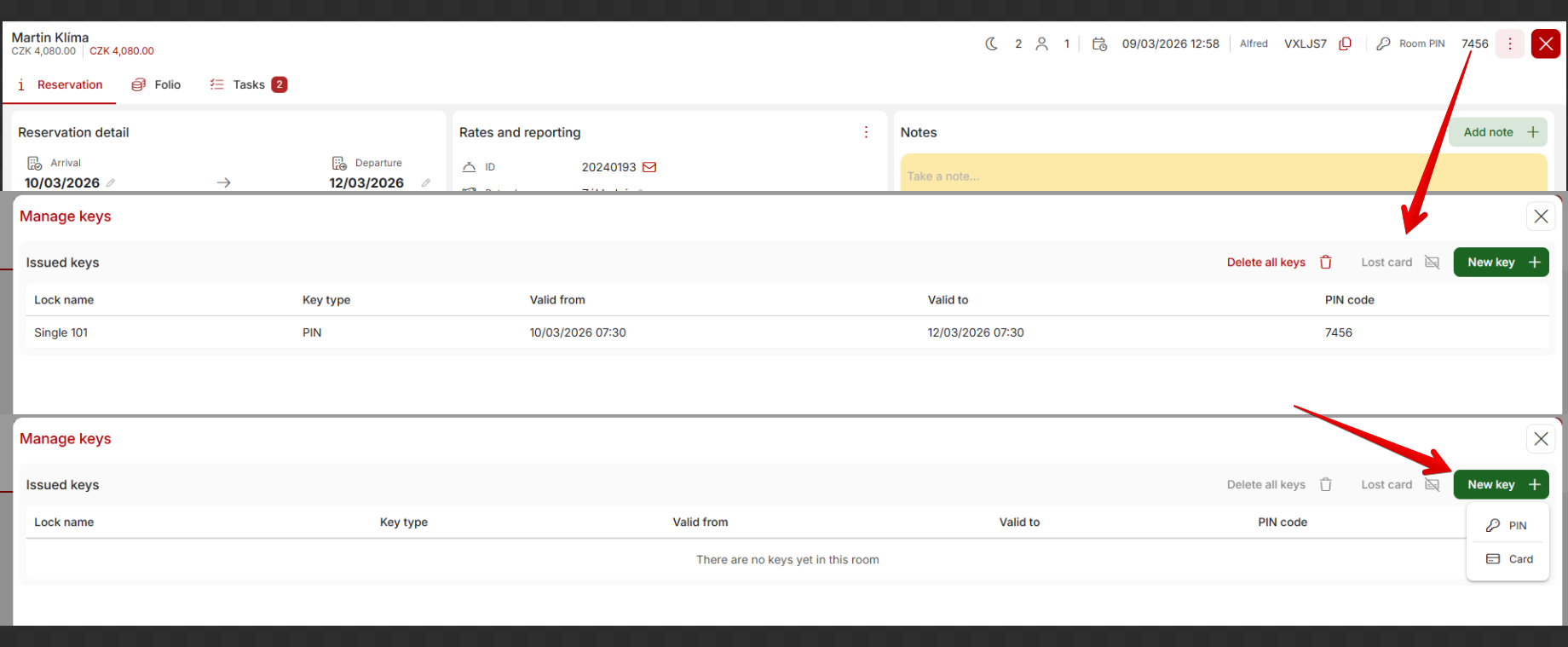1568x647 pixels.
Task: Expand the lower New key dropdown
Action: coord(1501,484)
